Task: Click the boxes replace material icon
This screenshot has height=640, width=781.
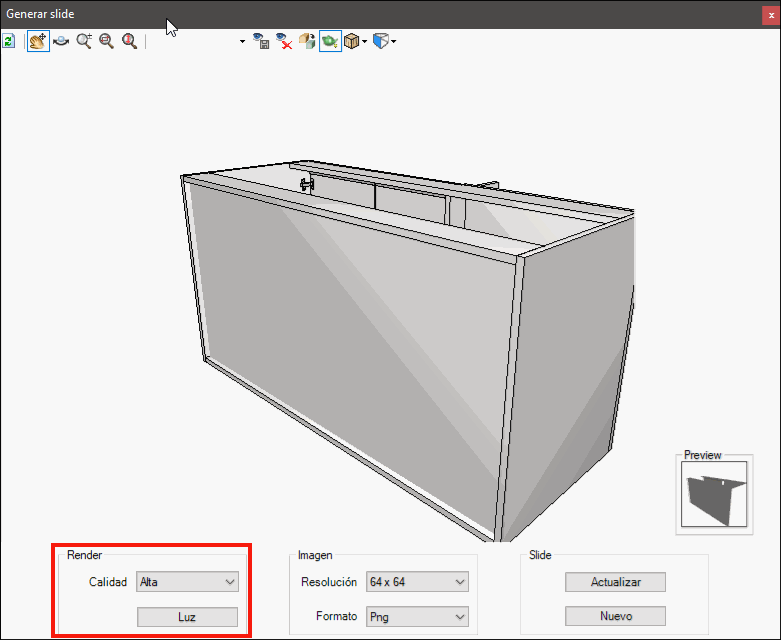Action: coord(307,41)
